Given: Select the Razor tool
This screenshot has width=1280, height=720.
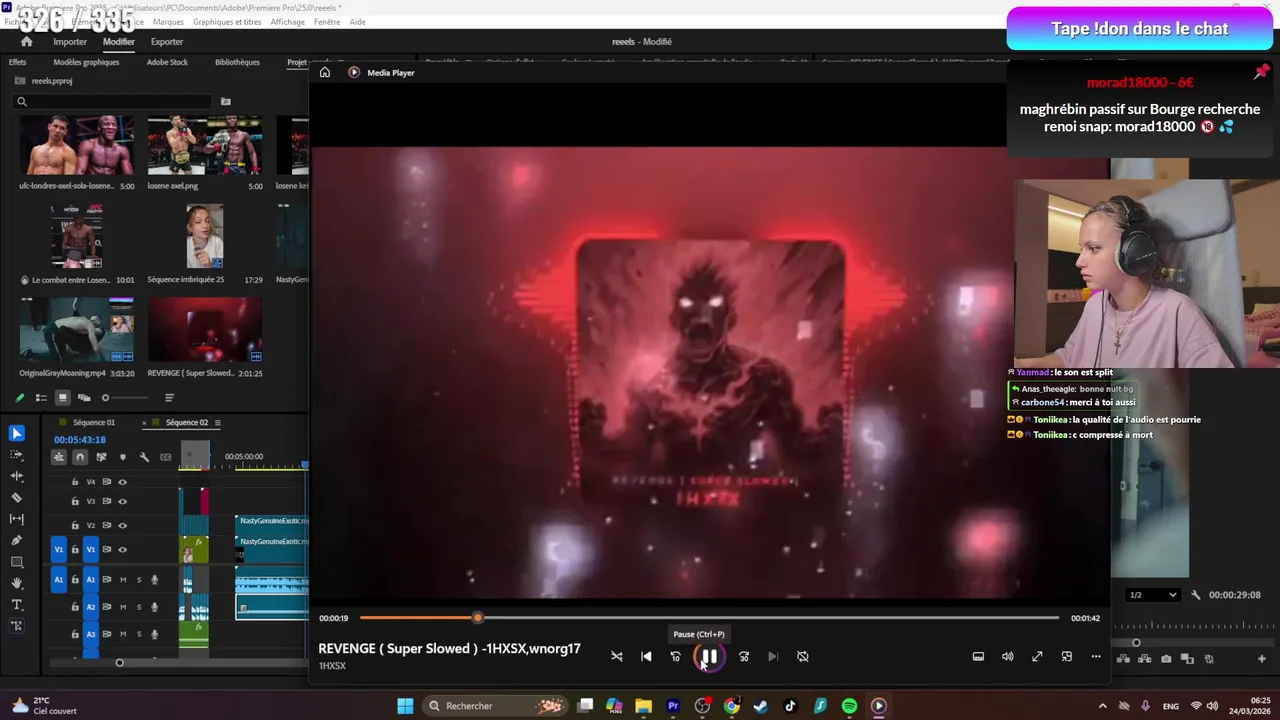Looking at the screenshot, I should coord(17,497).
